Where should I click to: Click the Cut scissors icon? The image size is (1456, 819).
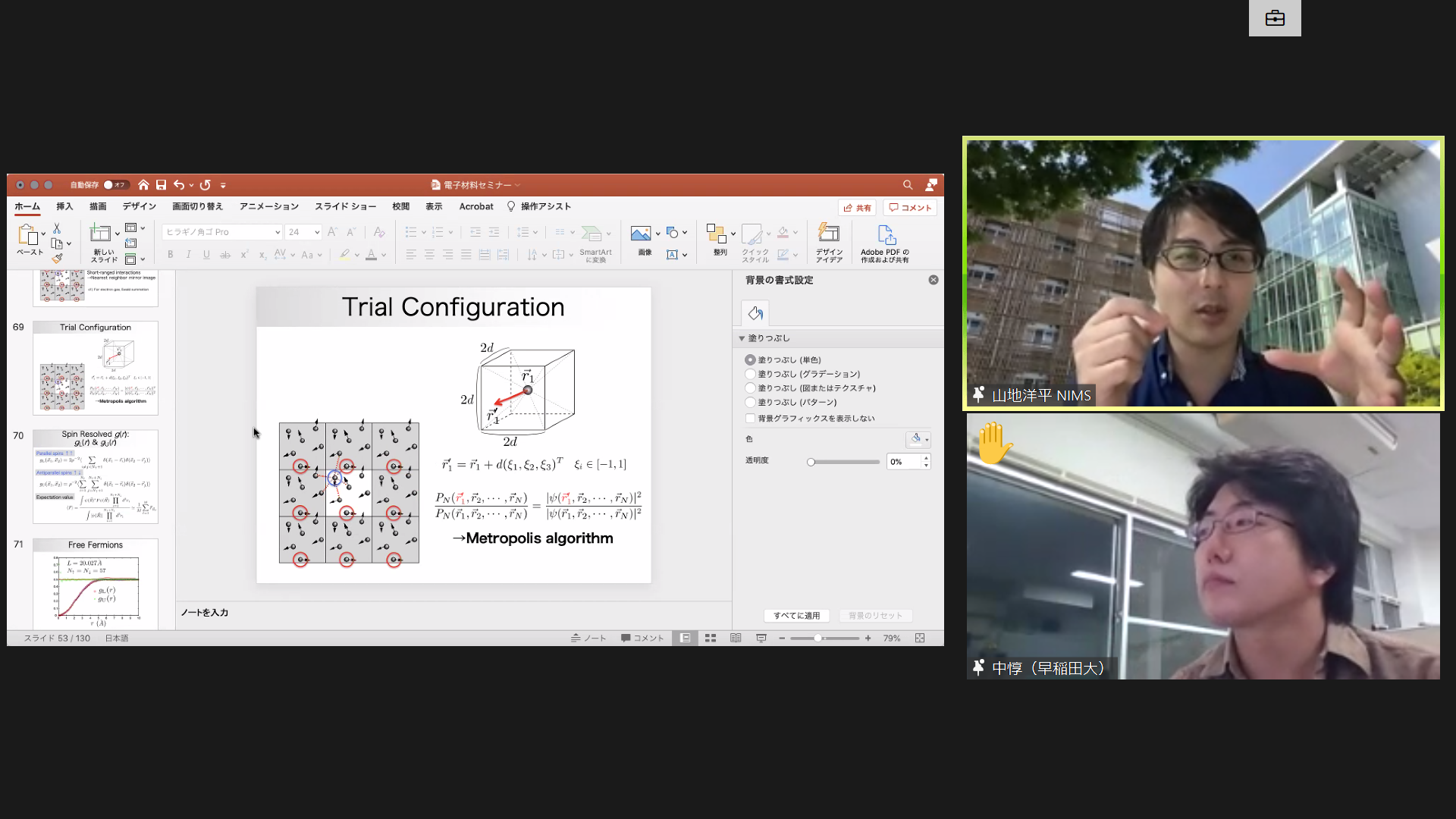coord(57,228)
